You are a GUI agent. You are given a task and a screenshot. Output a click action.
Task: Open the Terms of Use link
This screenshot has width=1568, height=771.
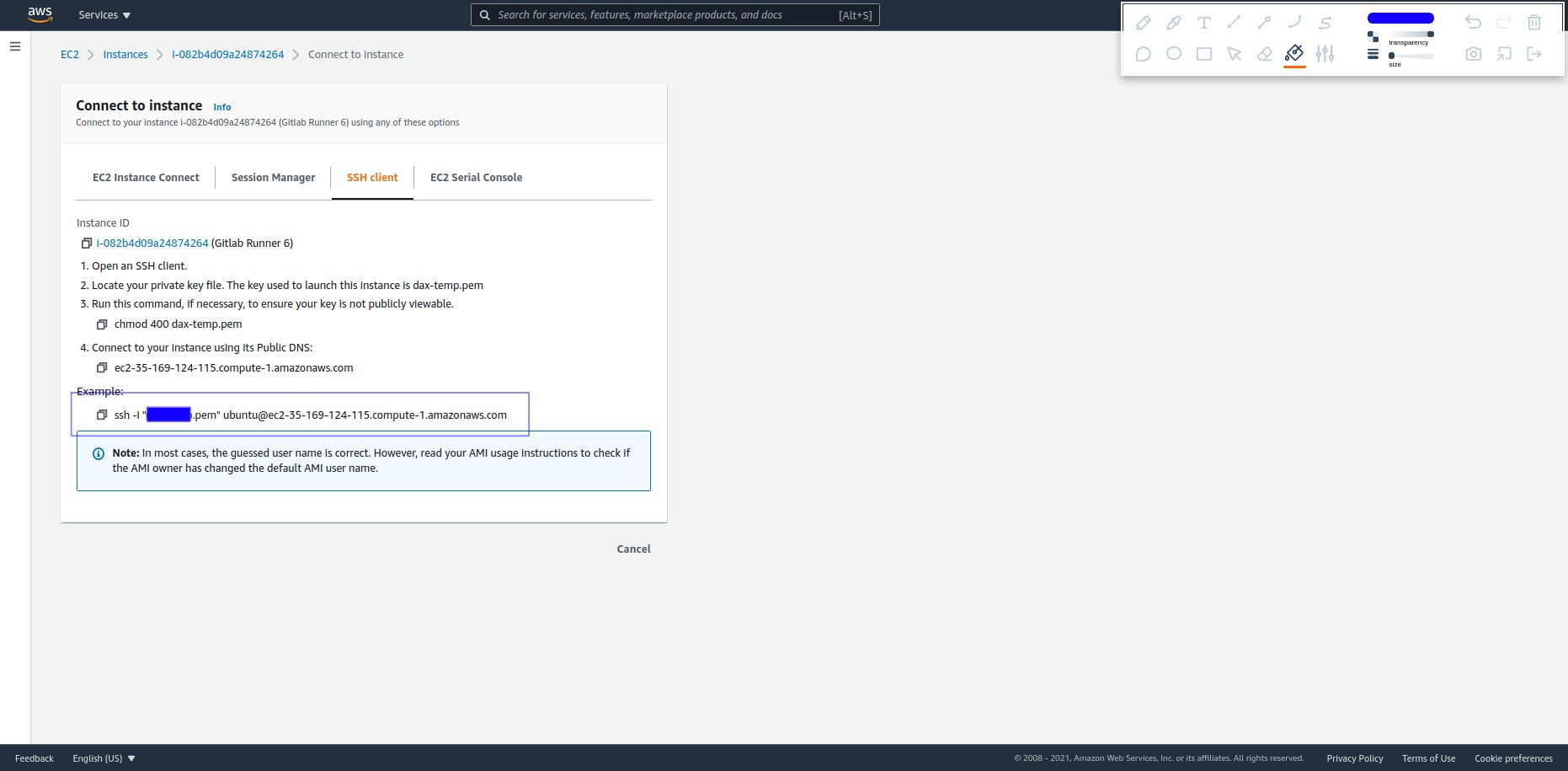1429,758
